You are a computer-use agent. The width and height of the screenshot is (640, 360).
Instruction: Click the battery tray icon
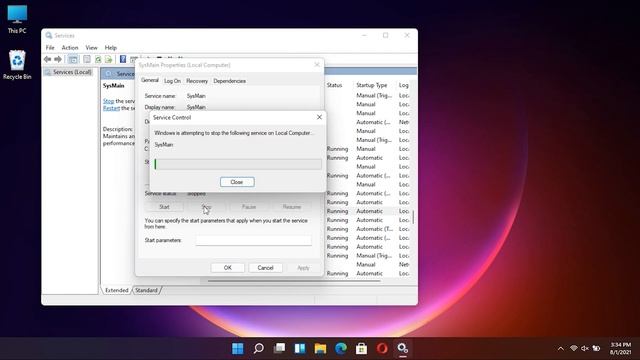click(596, 348)
